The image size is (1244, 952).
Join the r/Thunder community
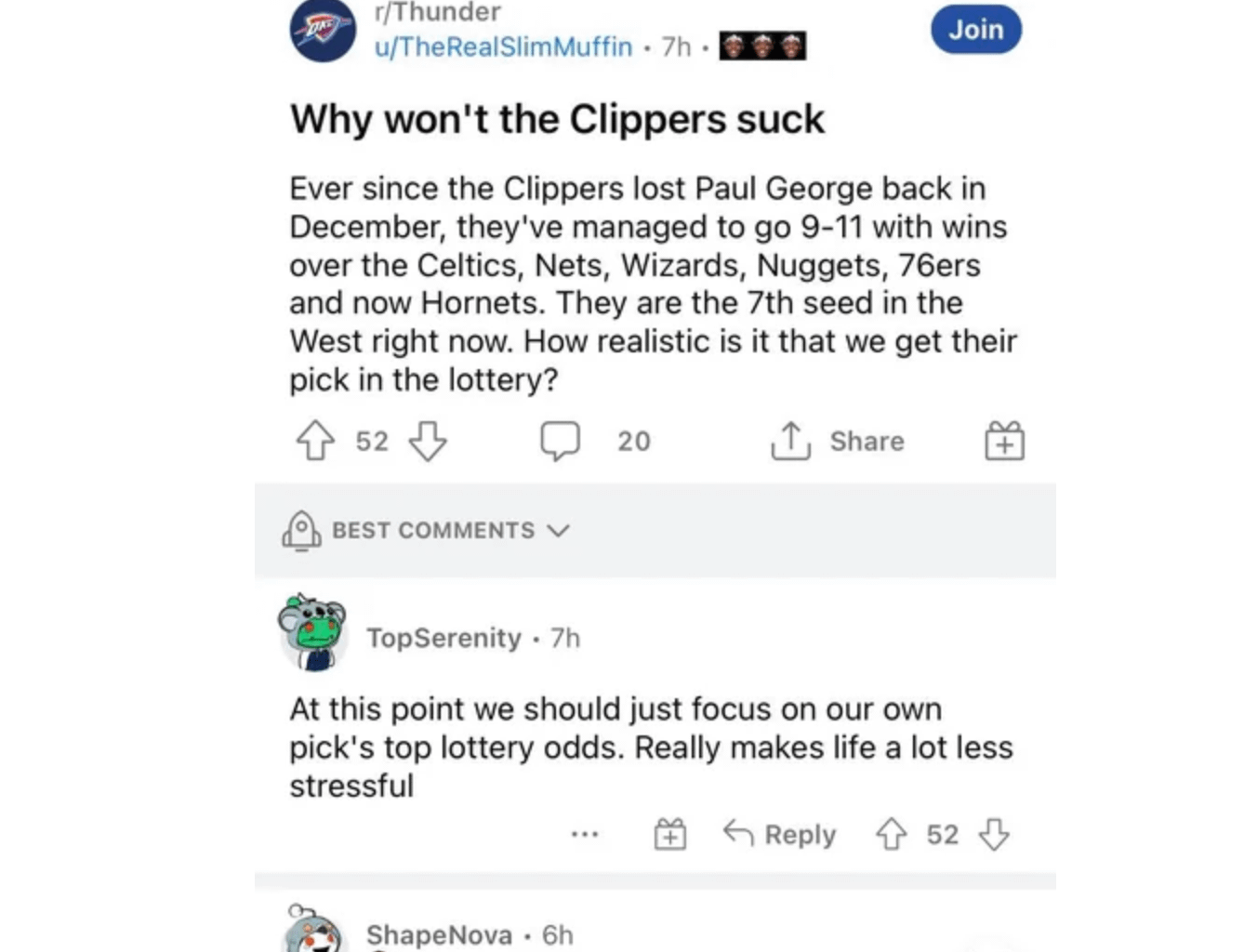975,29
